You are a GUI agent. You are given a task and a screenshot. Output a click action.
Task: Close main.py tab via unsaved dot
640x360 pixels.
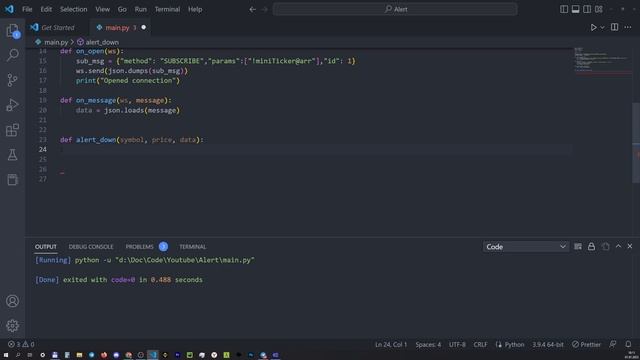pyautogui.click(x=143, y=27)
